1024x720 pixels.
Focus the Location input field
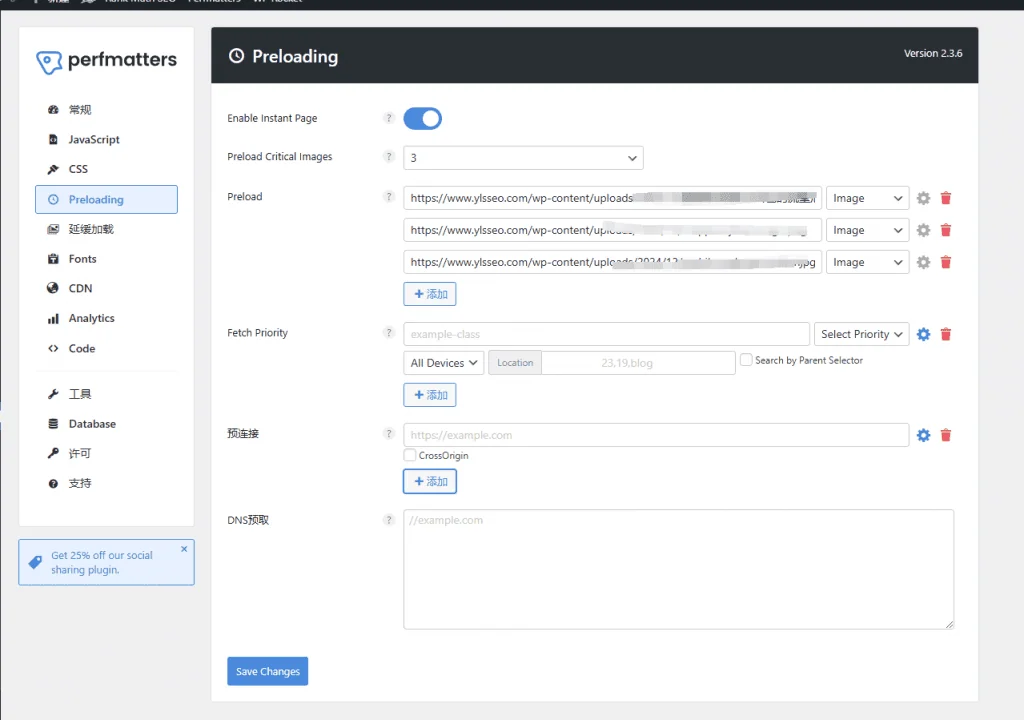tap(638, 363)
